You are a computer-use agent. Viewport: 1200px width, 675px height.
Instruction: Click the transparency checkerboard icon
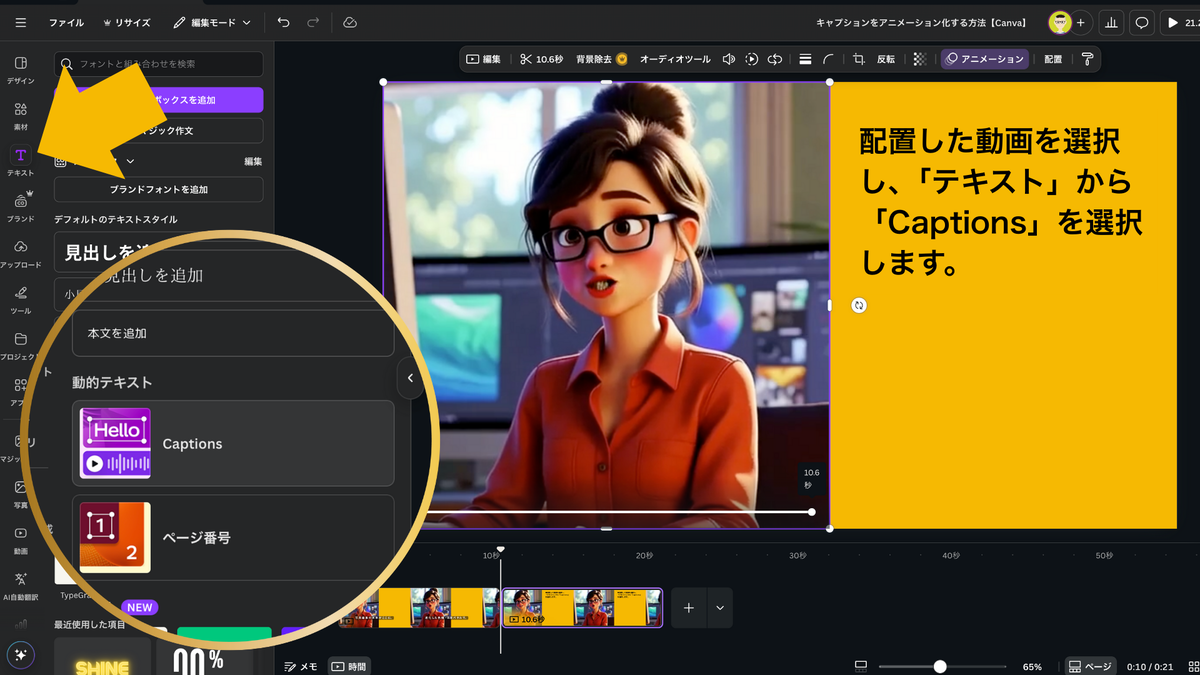[920, 59]
